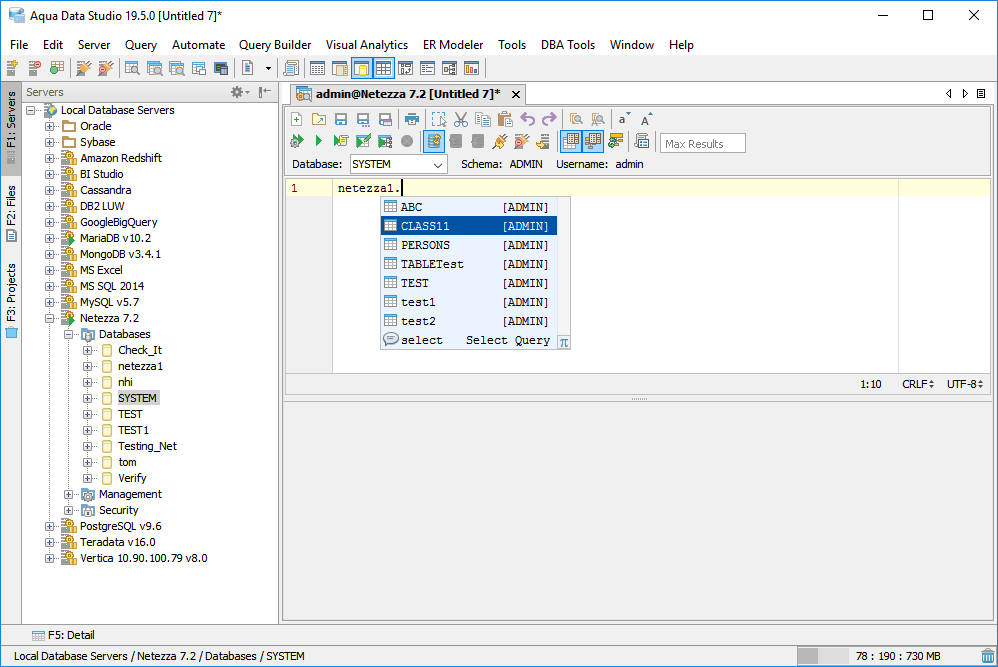Click the pi symbol beside the autocomplete list
The height and width of the screenshot is (667, 998).
(x=564, y=342)
